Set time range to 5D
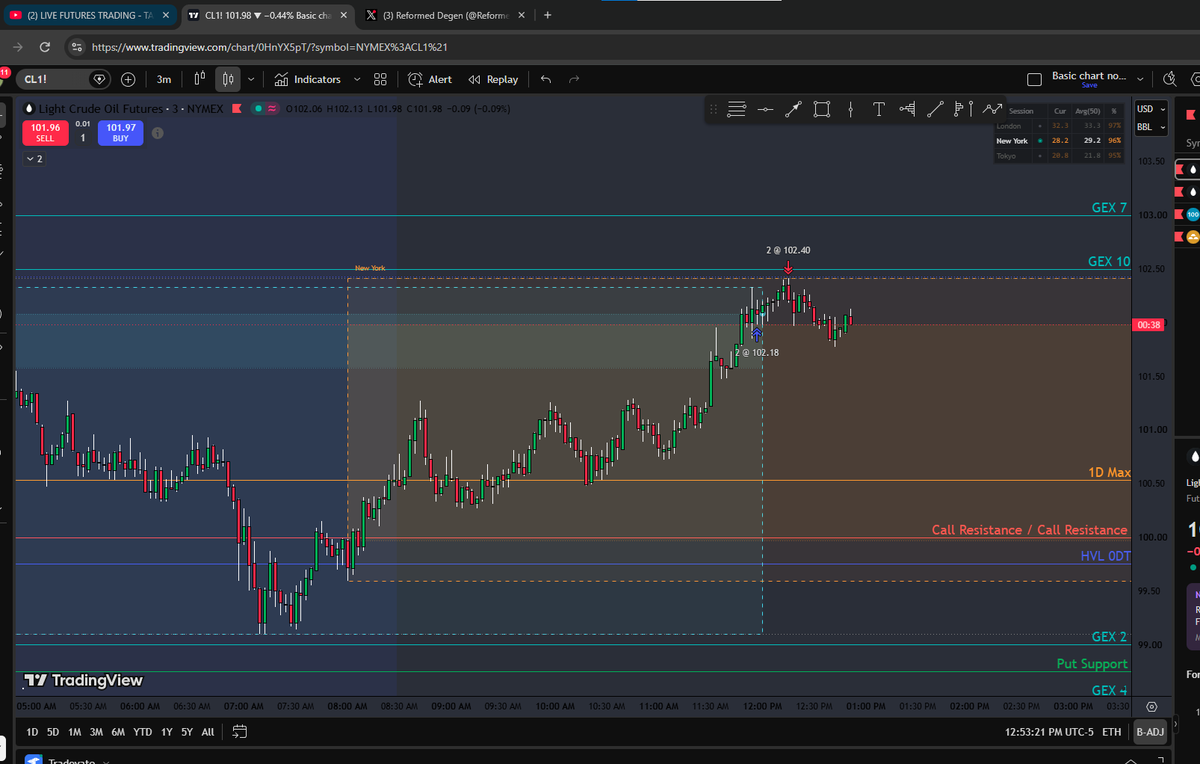 coord(53,732)
